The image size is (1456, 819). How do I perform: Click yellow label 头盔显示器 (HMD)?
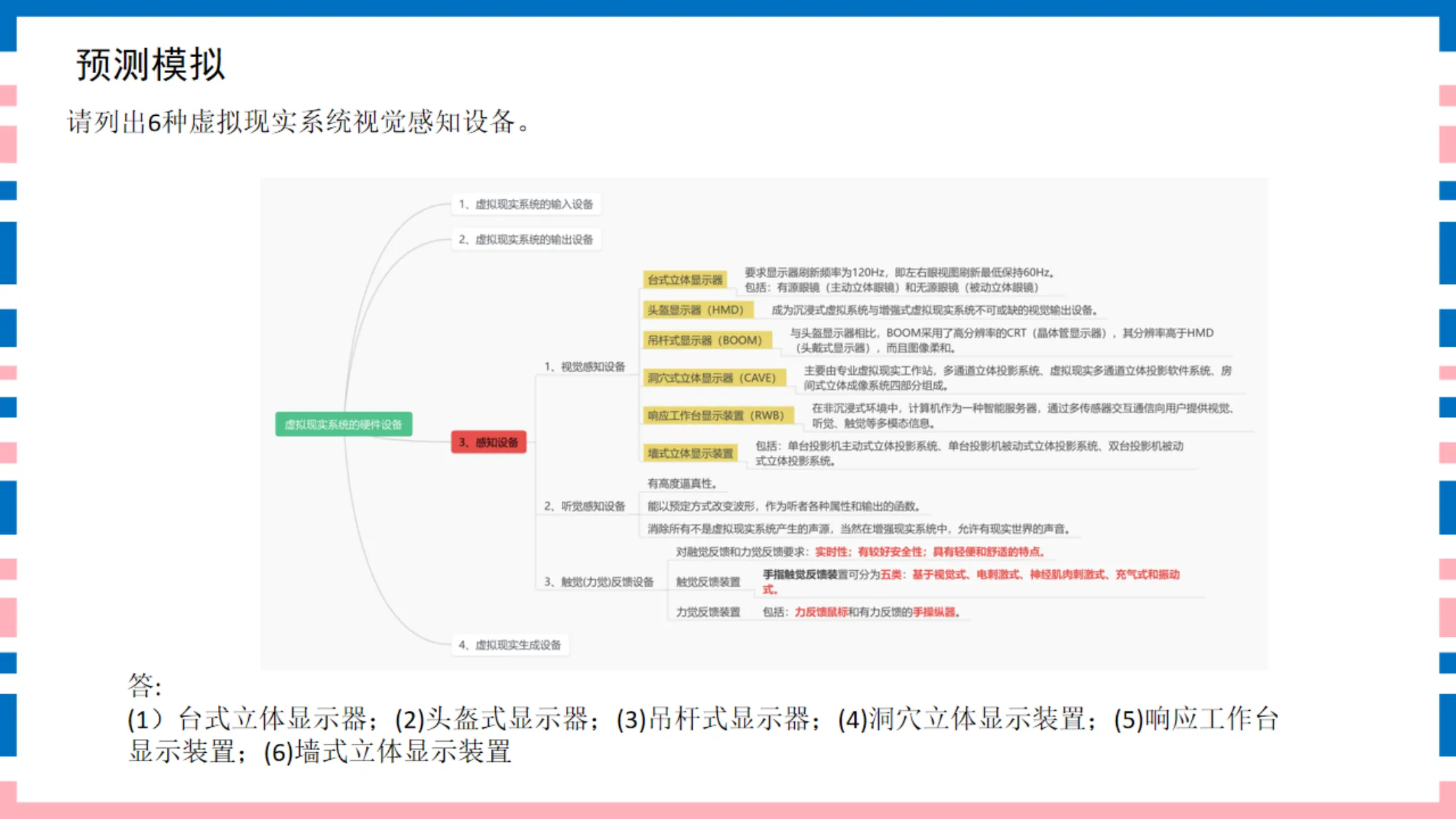click(x=697, y=310)
